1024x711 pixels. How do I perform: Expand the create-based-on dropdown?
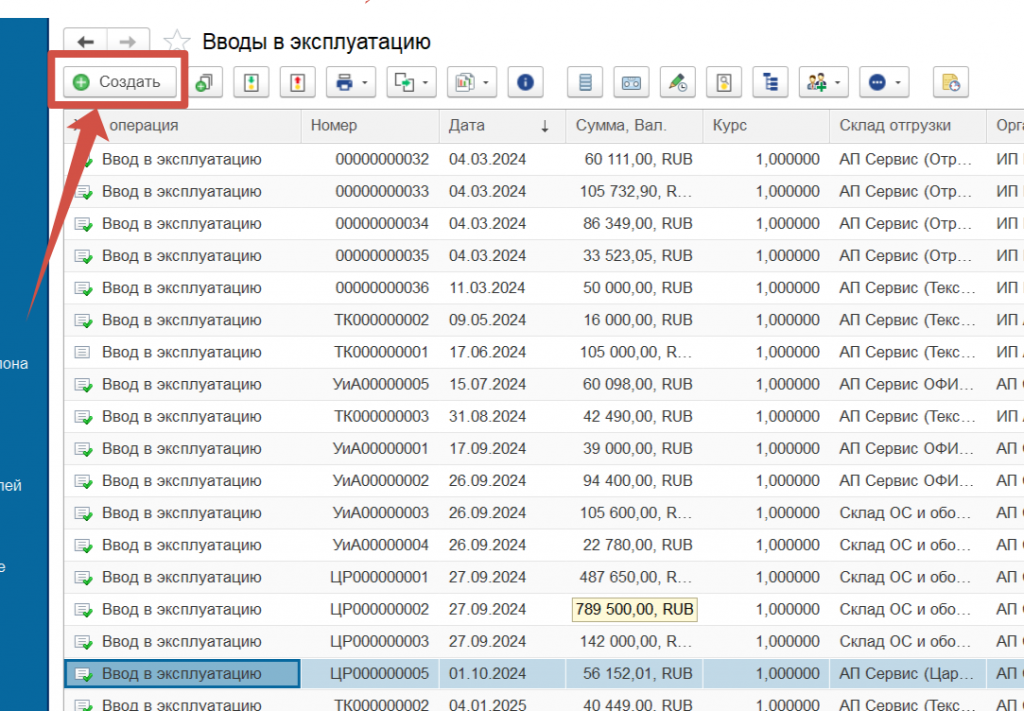coord(411,83)
